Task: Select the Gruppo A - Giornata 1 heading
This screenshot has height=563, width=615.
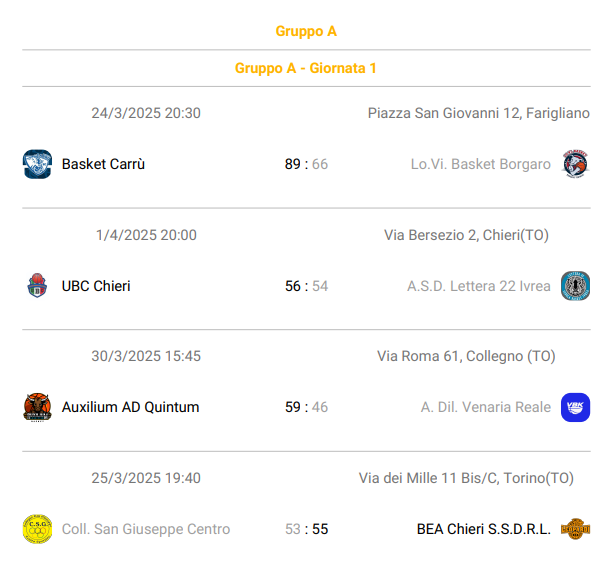Action: (306, 68)
